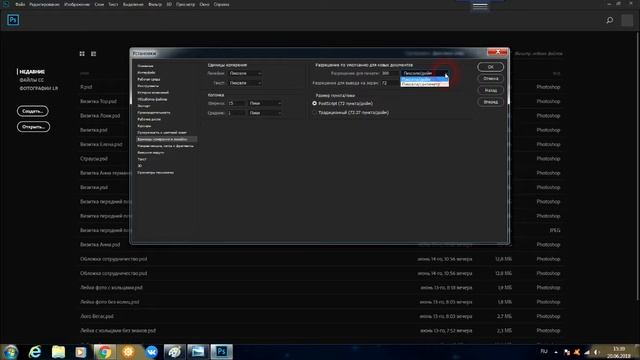This screenshot has height=360, width=640.
Task: Open the VK taskbar icon
Action: coord(151,352)
